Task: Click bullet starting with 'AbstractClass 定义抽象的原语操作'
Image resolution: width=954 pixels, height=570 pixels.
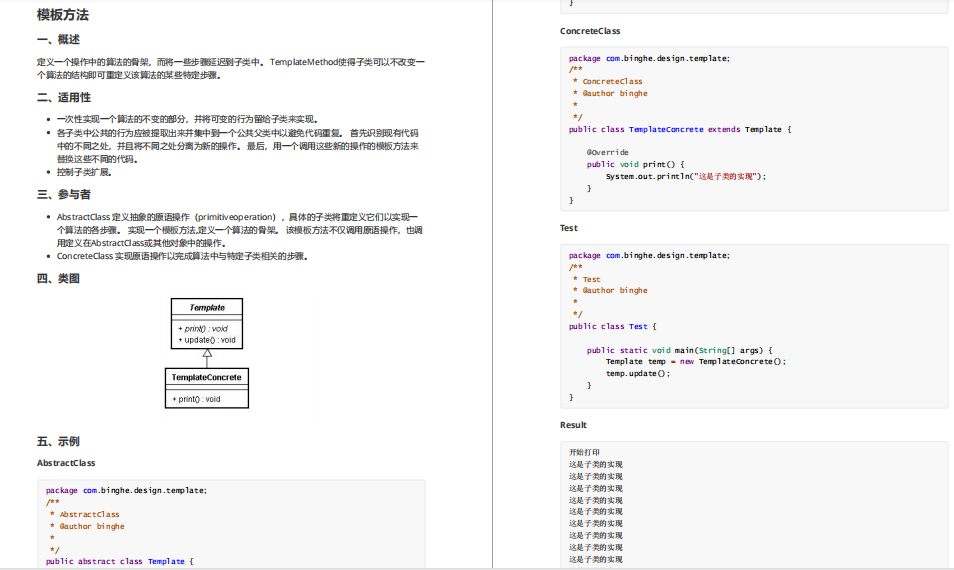Action: (240, 230)
